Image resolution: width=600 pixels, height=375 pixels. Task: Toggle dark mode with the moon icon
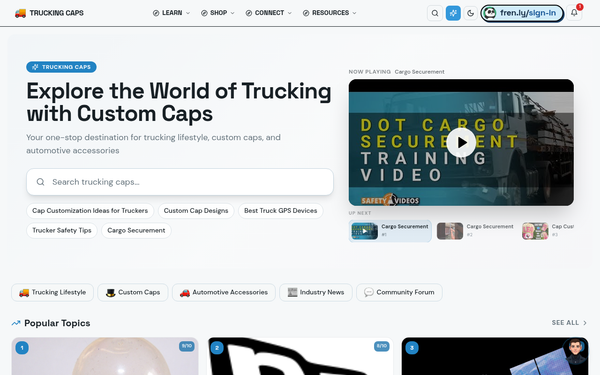[470, 13]
